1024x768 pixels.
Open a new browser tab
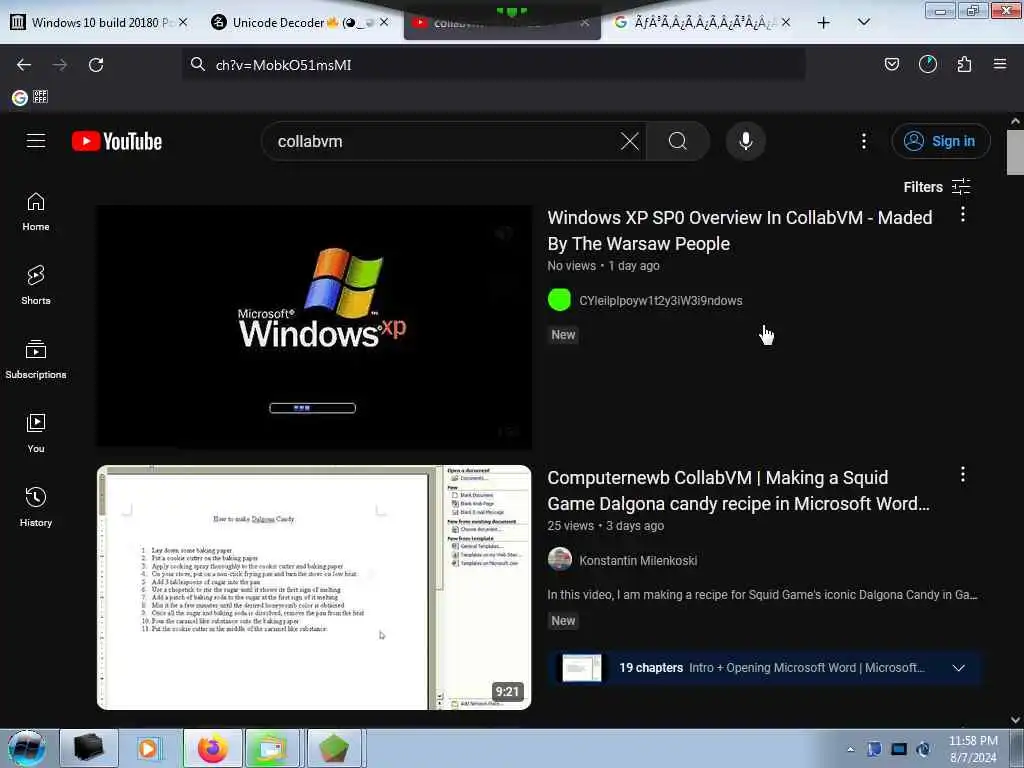point(824,23)
